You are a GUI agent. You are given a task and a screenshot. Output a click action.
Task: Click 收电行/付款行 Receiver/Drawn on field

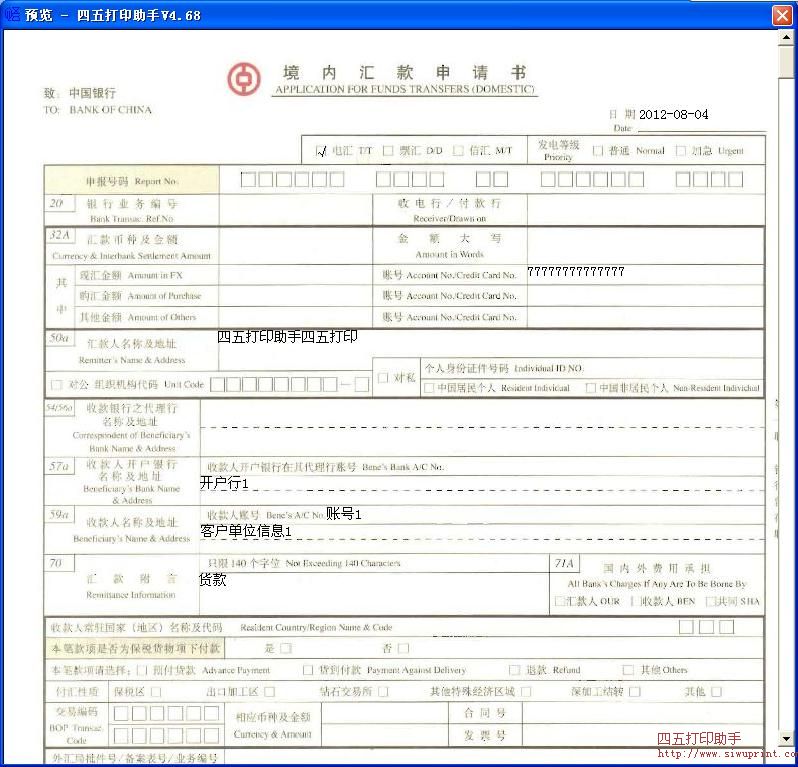click(646, 210)
